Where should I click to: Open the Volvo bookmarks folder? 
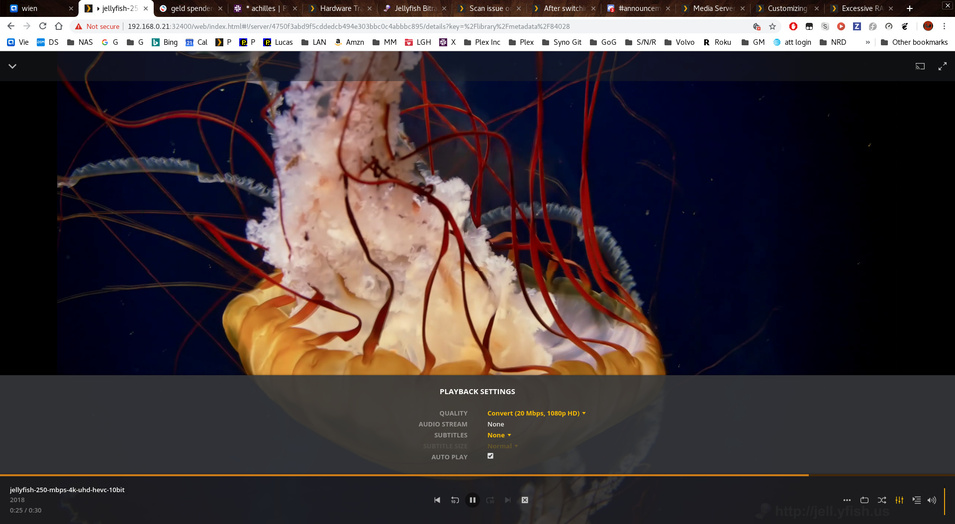point(679,42)
